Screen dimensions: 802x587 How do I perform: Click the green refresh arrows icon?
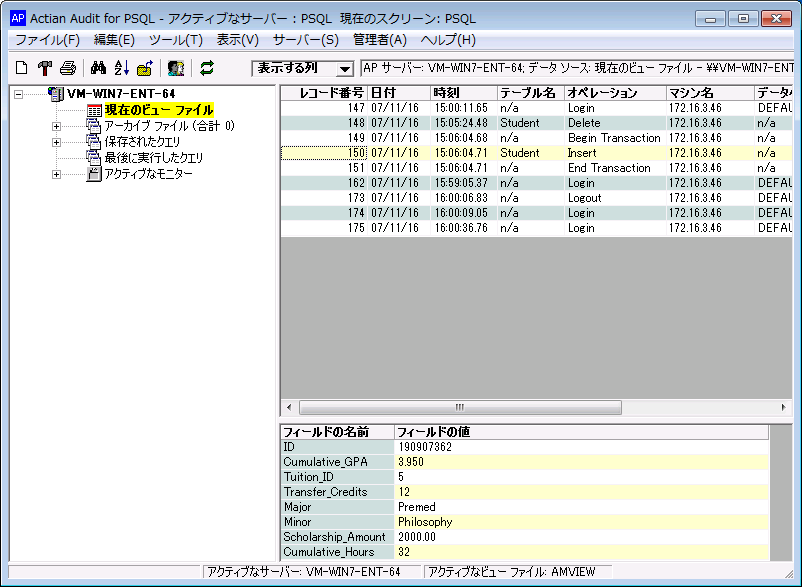(207, 68)
